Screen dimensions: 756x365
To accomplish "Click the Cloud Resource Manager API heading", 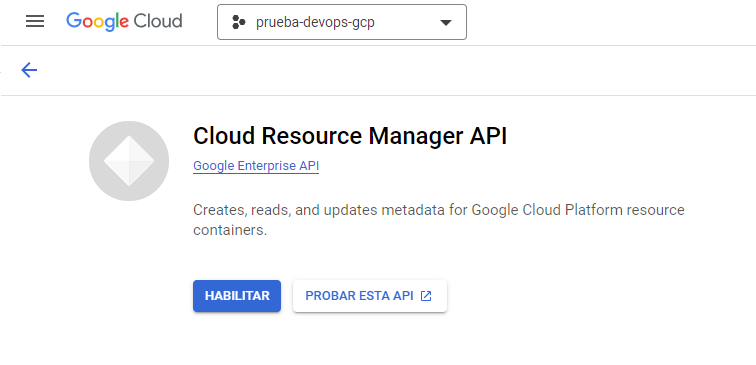I will click(x=350, y=136).
